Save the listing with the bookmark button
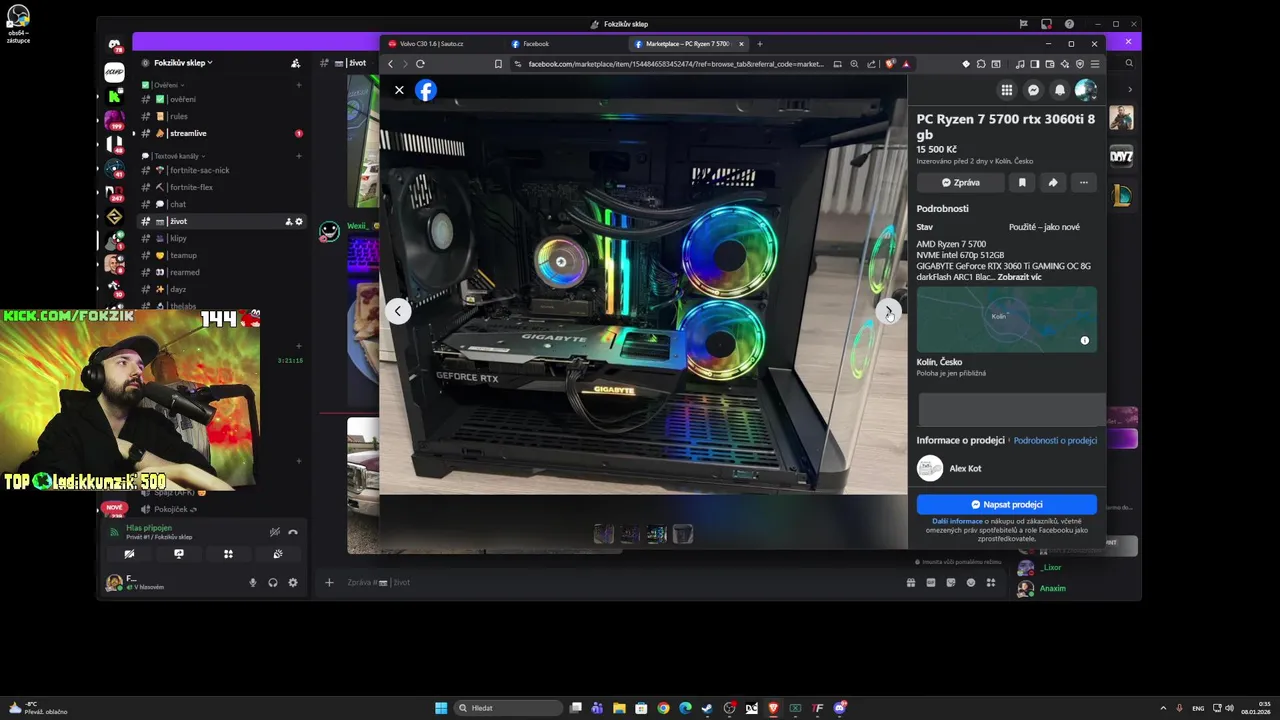The height and width of the screenshot is (720, 1280). 1022,183
